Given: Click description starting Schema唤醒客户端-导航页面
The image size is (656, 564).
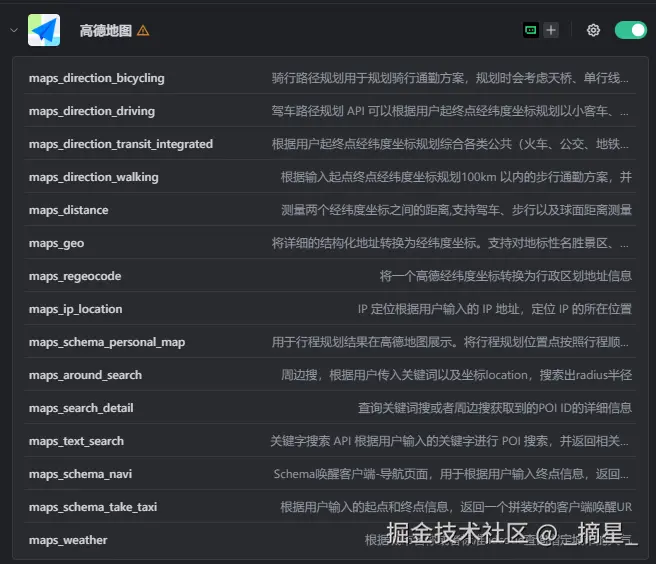Looking at the screenshot, I should click(451, 474).
